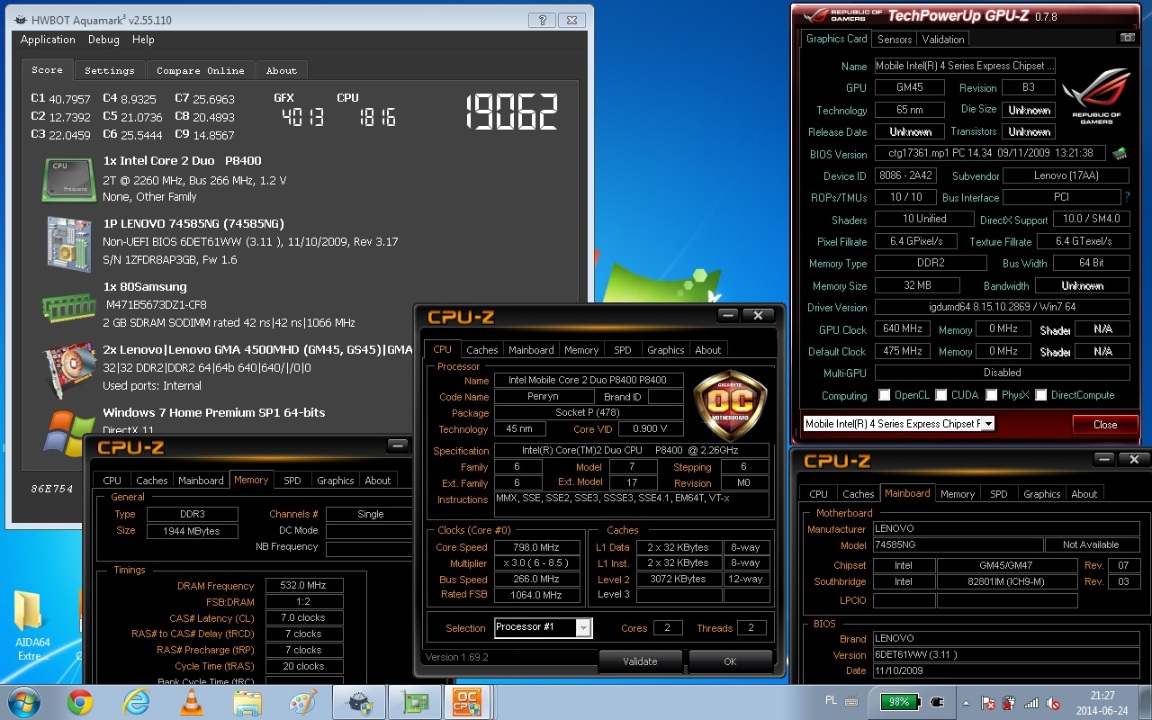Click the Driver Version field in GPU-Z
The height and width of the screenshot is (720, 1152).
click(x=1001, y=306)
